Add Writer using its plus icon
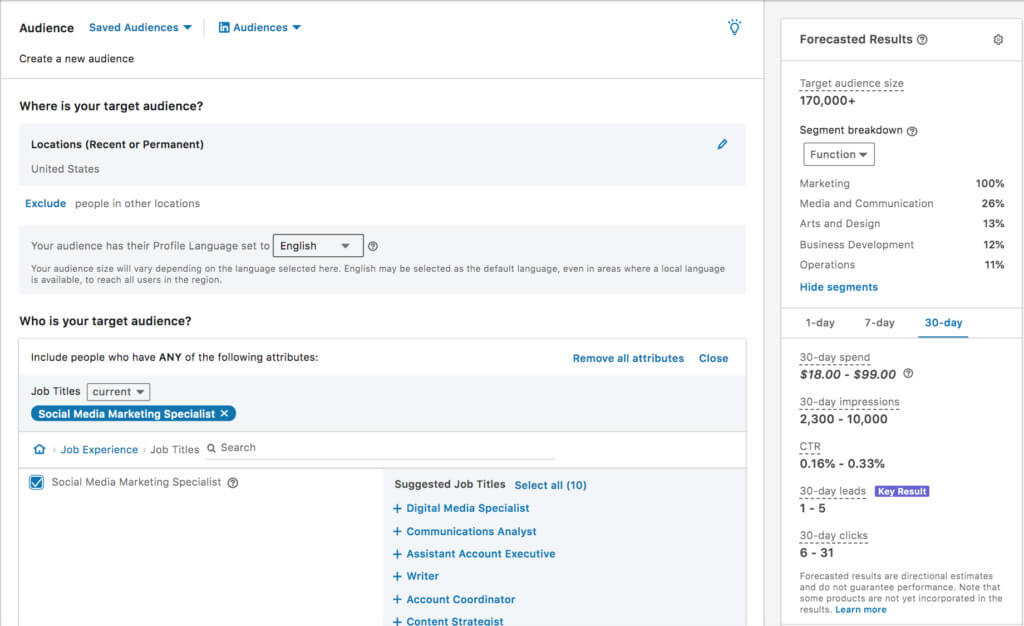The width and height of the screenshot is (1024, 626). pos(397,576)
